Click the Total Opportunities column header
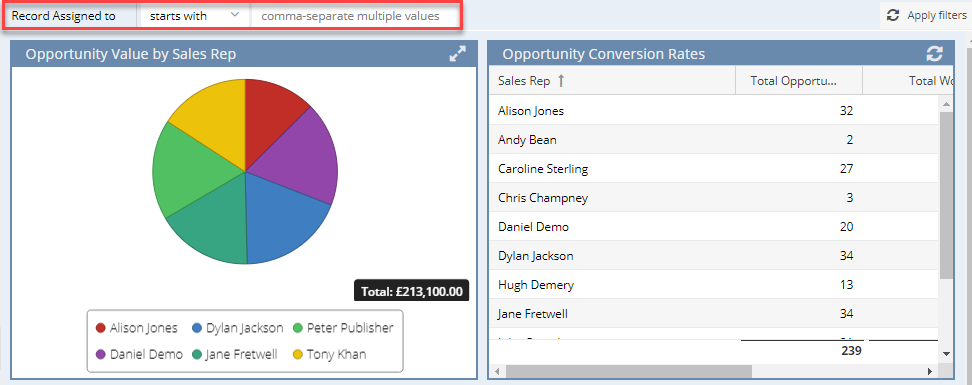The width and height of the screenshot is (972, 385). 799,81
